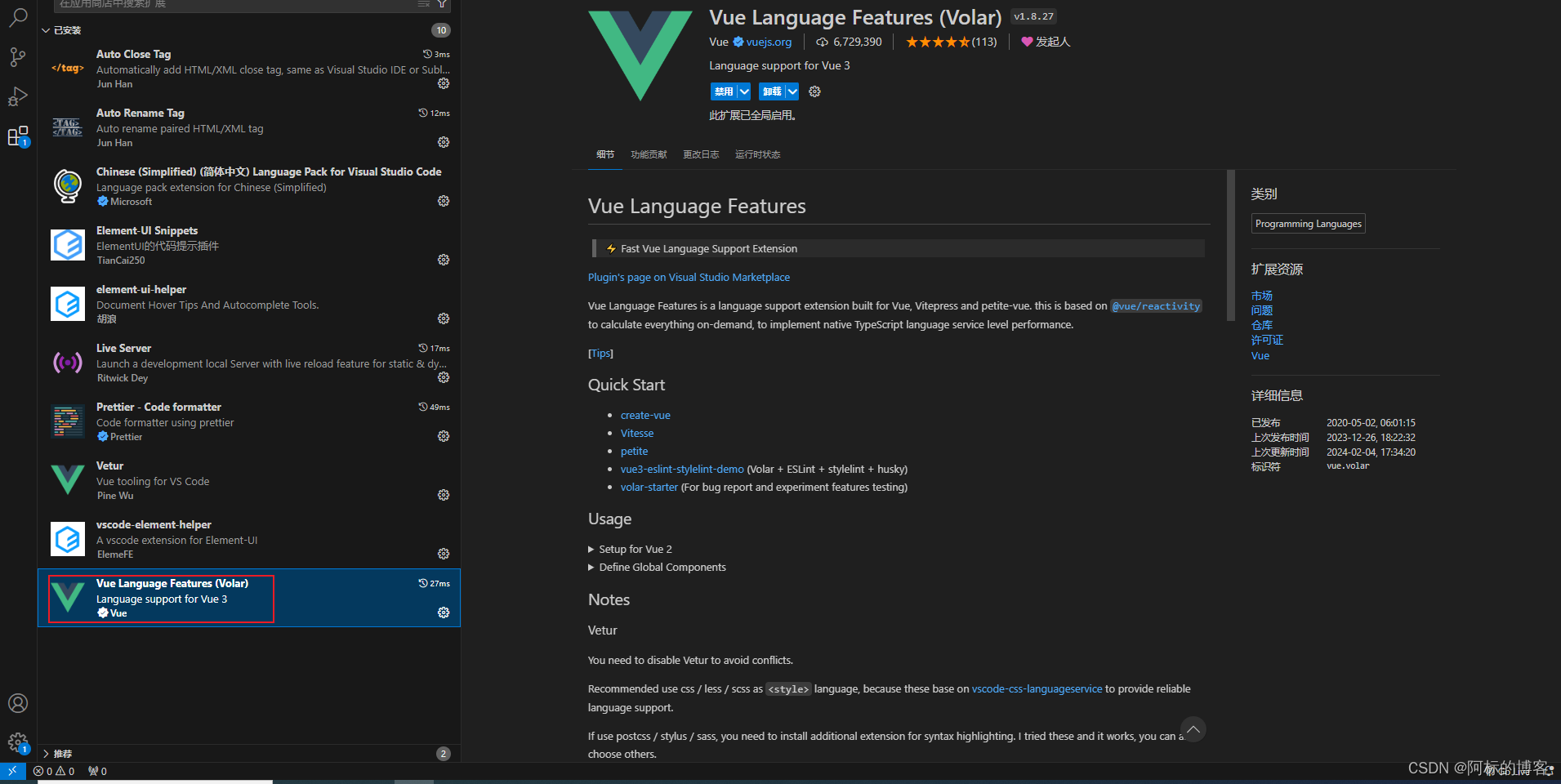Viewport: 1561px width, 784px height.
Task: Disable the Volar extension using 禁用
Action: tap(725, 91)
